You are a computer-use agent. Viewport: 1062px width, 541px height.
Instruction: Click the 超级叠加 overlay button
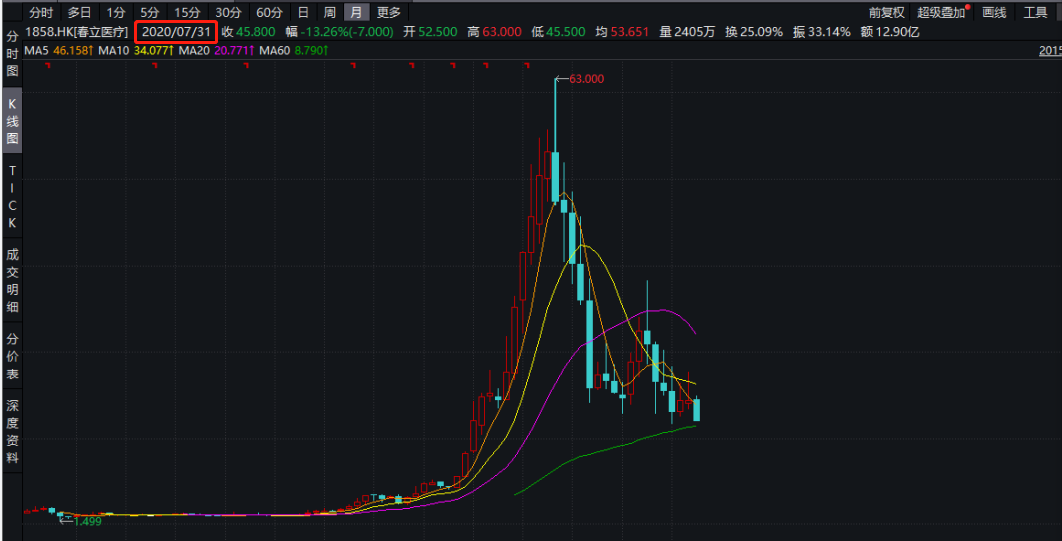tap(941, 12)
